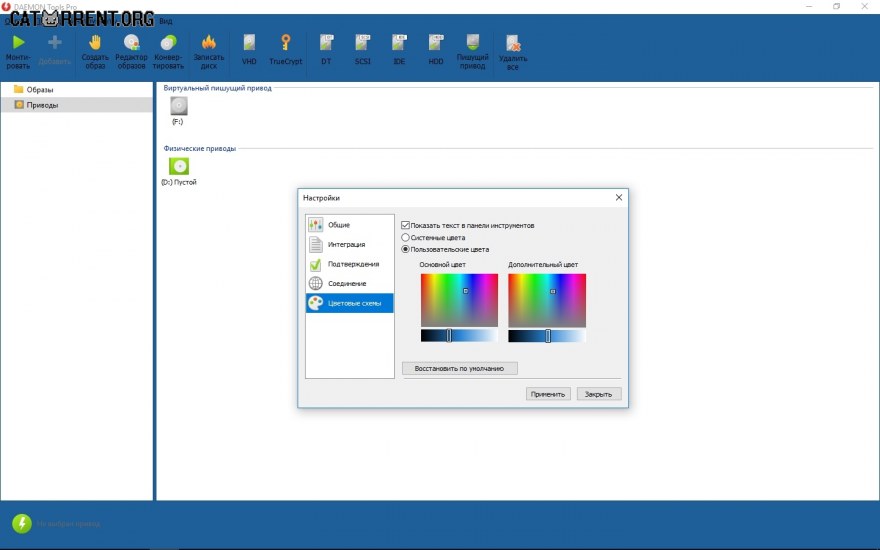Screen dimensions: 880x550
Task: Click the Удалить все icon
Action: click(x=513, y=43)
